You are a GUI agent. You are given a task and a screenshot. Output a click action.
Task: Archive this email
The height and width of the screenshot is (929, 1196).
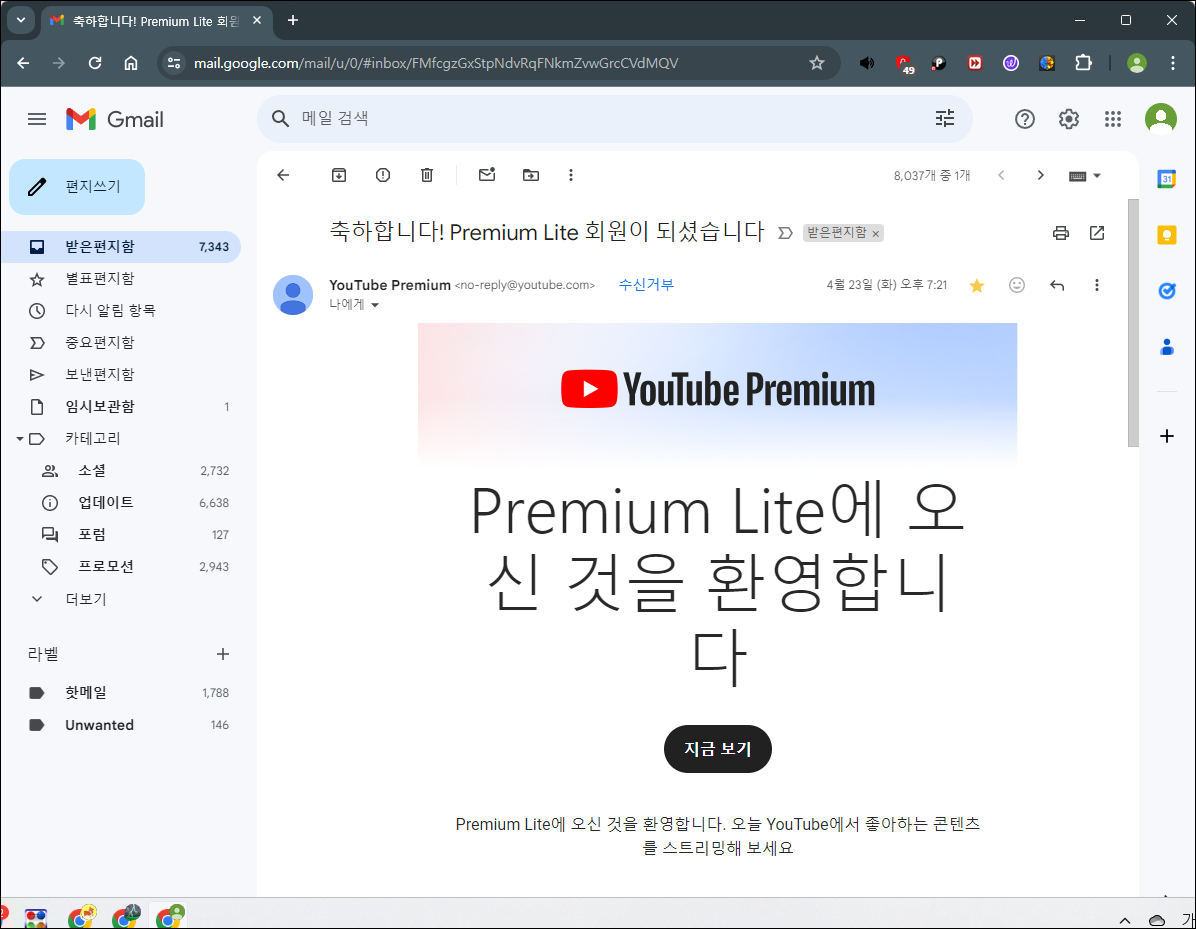point(339,175)
